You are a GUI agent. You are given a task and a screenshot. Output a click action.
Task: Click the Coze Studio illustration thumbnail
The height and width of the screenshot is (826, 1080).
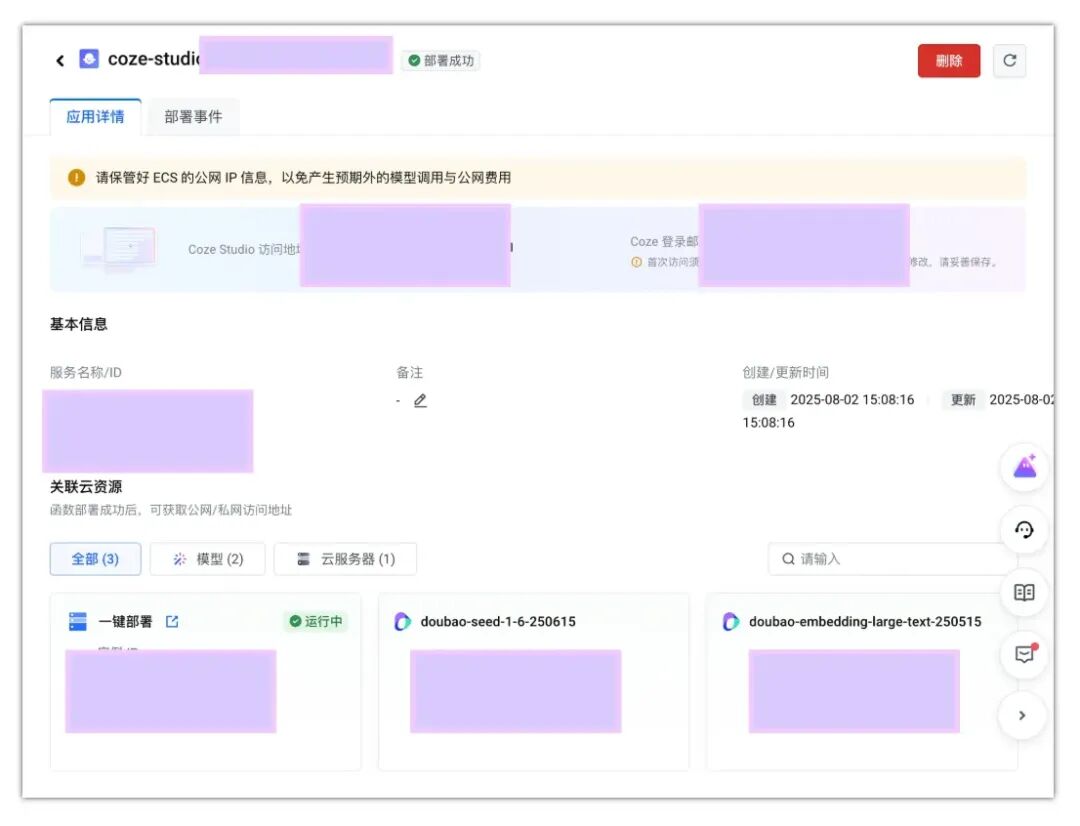(118, 249)
